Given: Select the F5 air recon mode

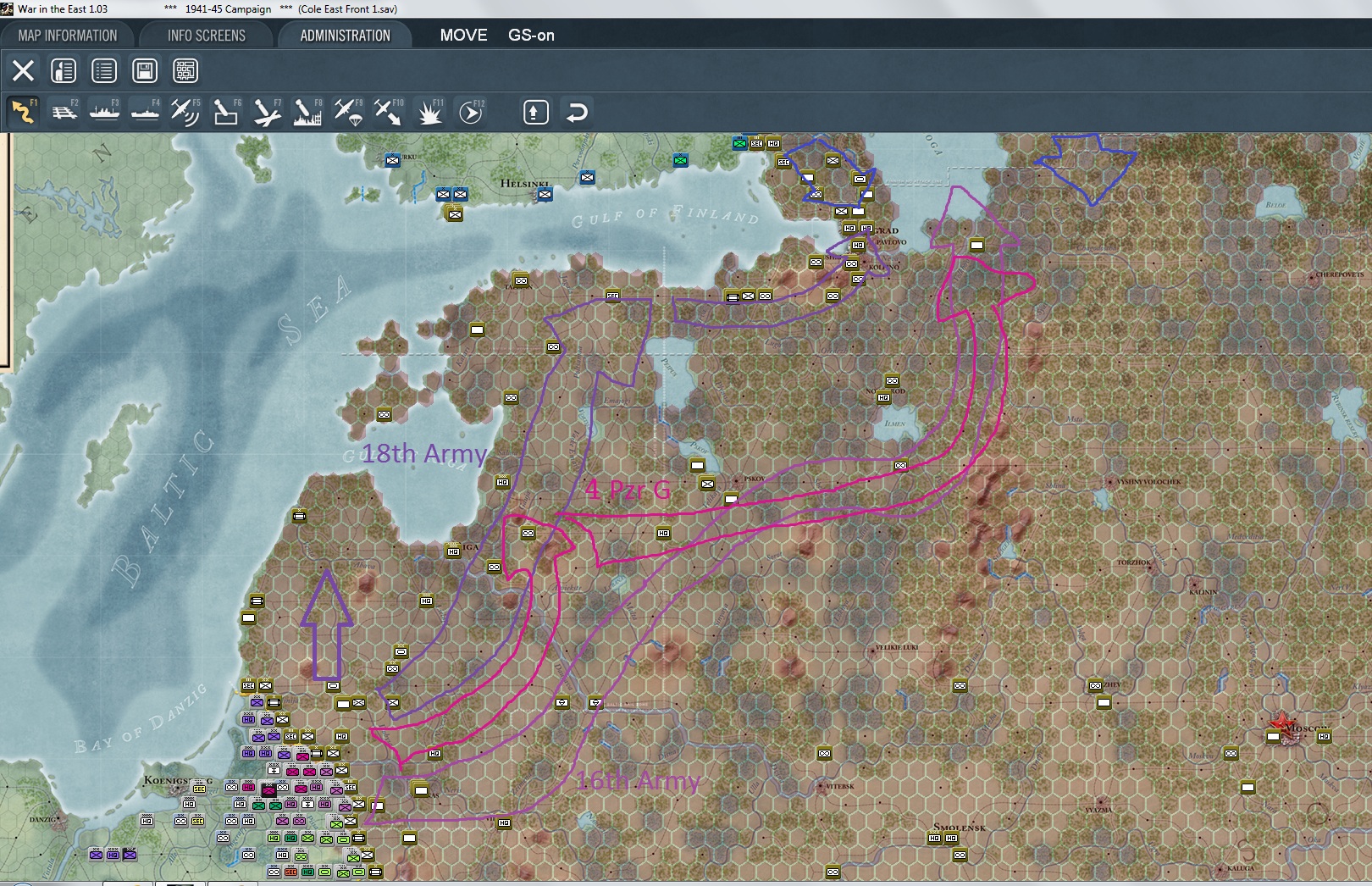Looking at the screenshot, I should point(185,112).
